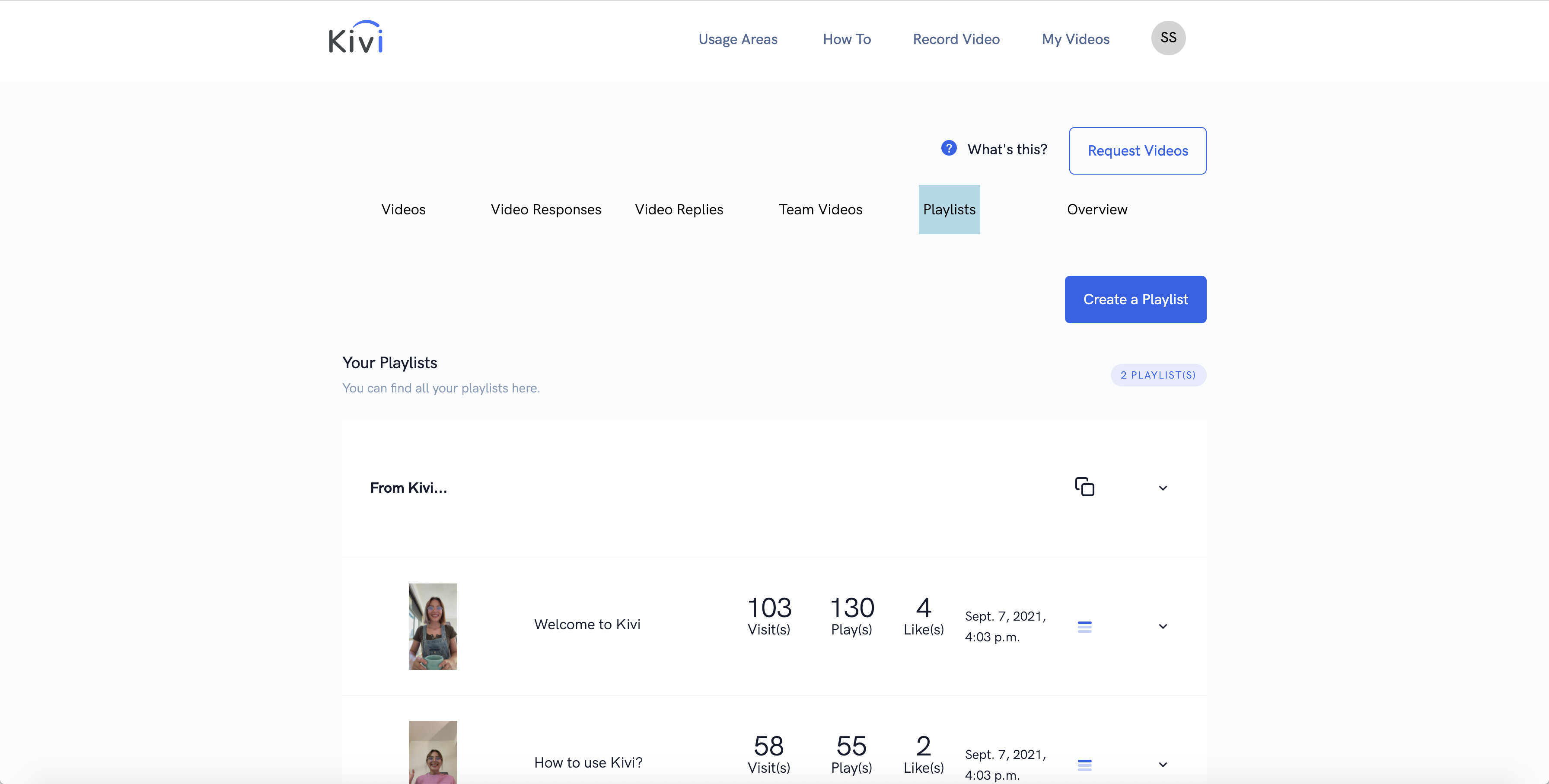Copy the From Kivi playlist link

pos(1084,486)
